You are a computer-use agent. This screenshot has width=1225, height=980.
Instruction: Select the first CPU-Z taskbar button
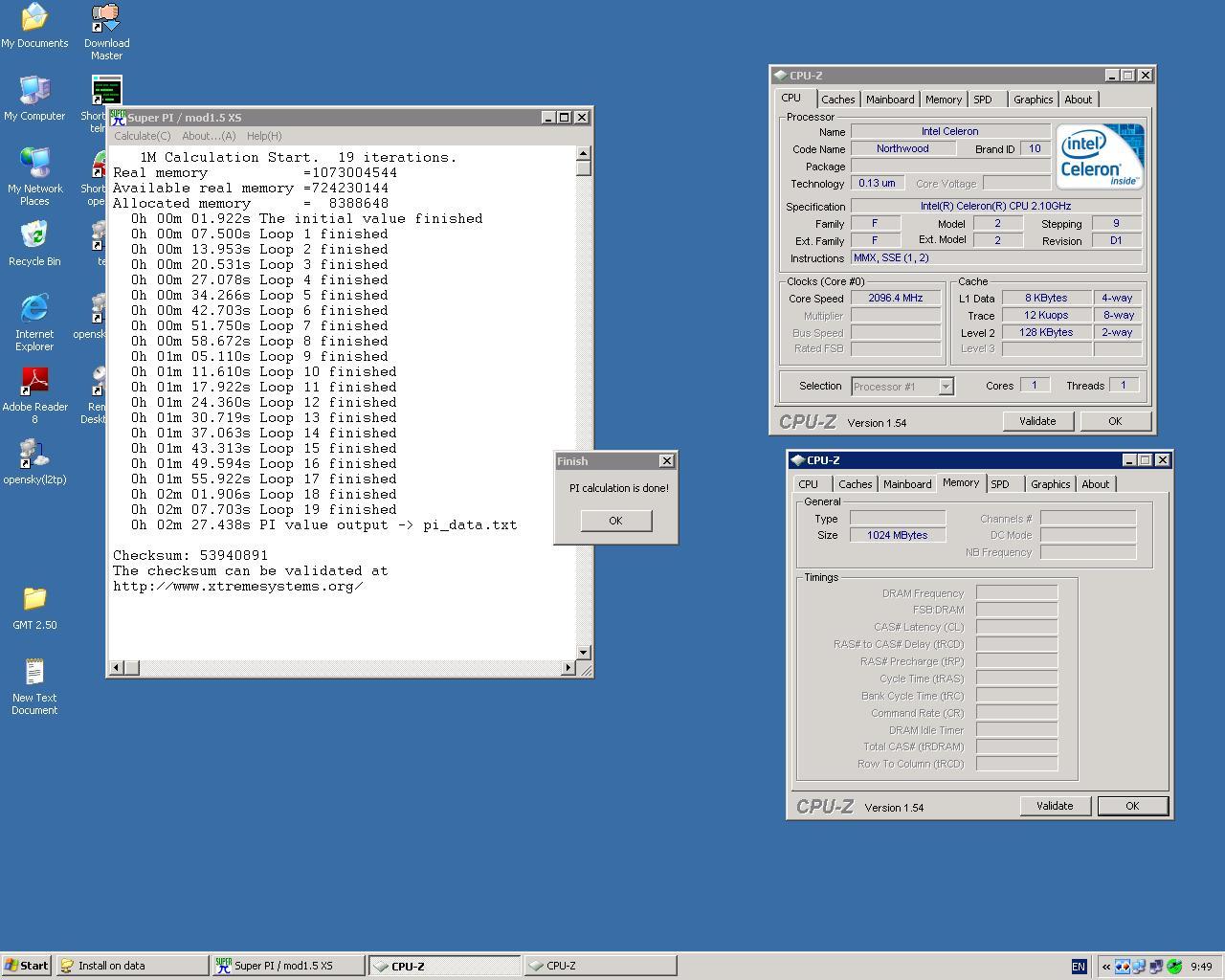445,966
